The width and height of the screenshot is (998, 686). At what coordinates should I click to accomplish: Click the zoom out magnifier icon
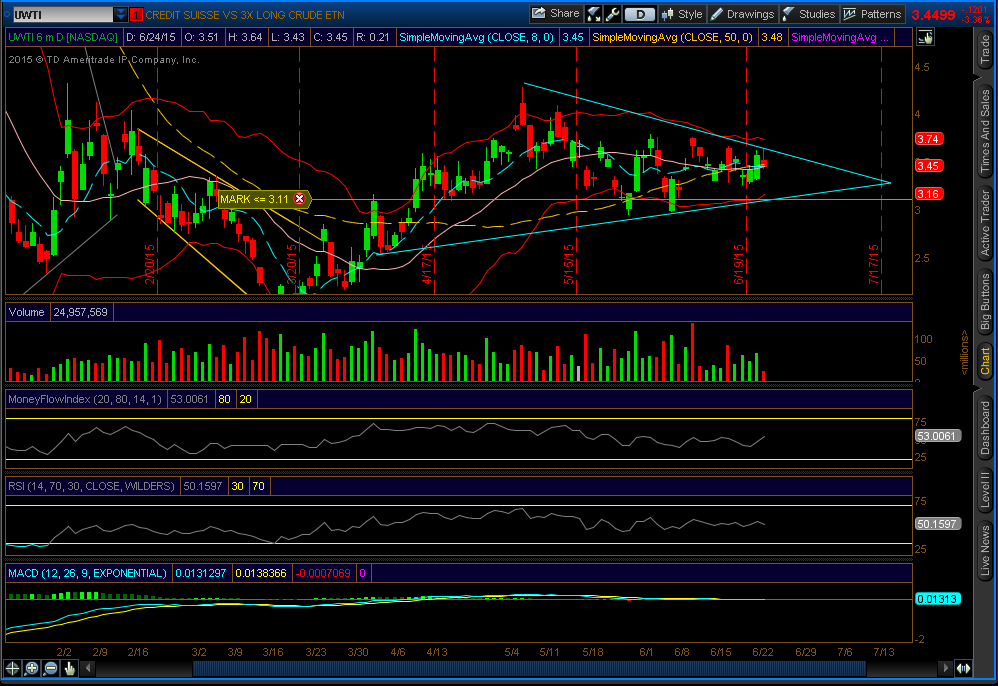(50, 668)
